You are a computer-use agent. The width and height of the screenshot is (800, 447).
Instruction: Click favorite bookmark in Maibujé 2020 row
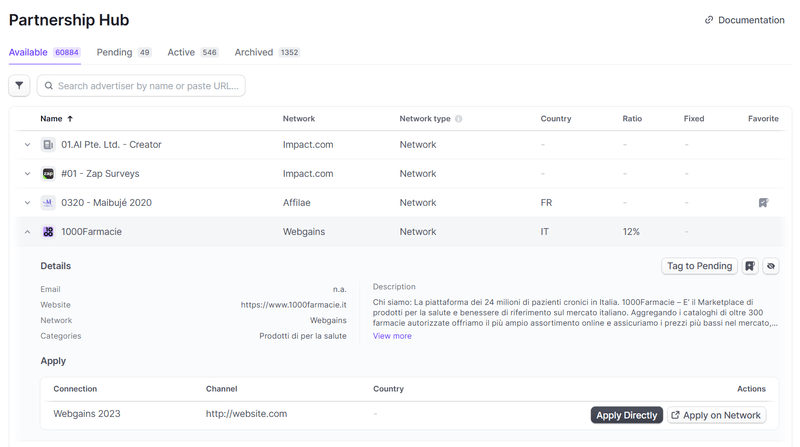click(x=763, y=203)
